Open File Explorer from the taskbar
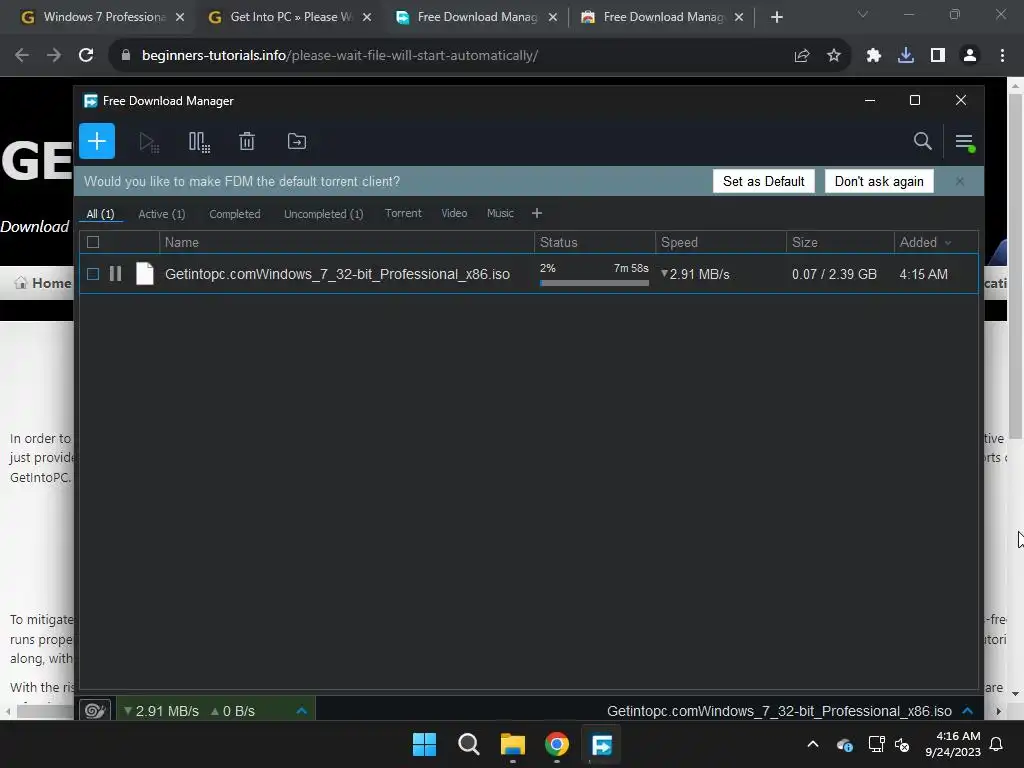This screenshot has width=1024, height=768. pos(513,744)
